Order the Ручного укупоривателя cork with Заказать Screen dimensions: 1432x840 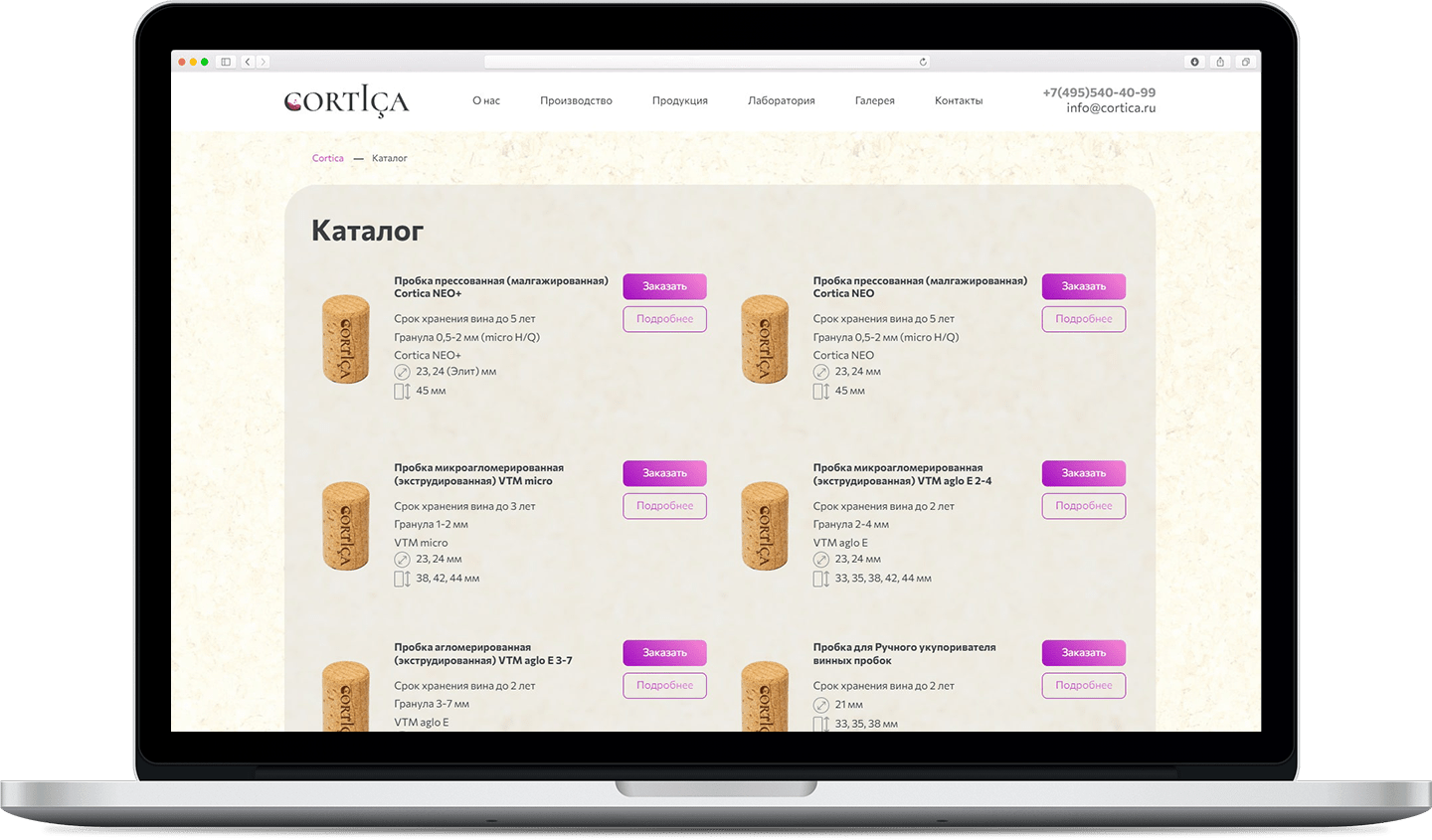click(x=1084, y=653)
